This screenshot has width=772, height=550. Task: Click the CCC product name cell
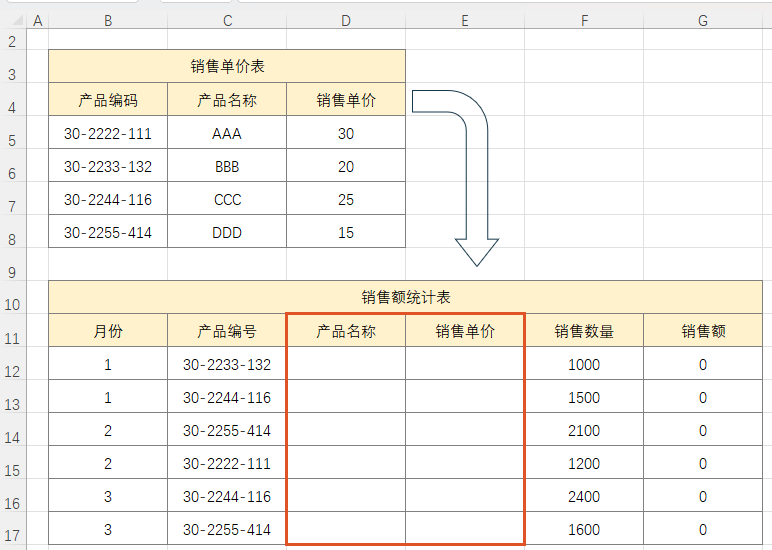tap(227, 199)
